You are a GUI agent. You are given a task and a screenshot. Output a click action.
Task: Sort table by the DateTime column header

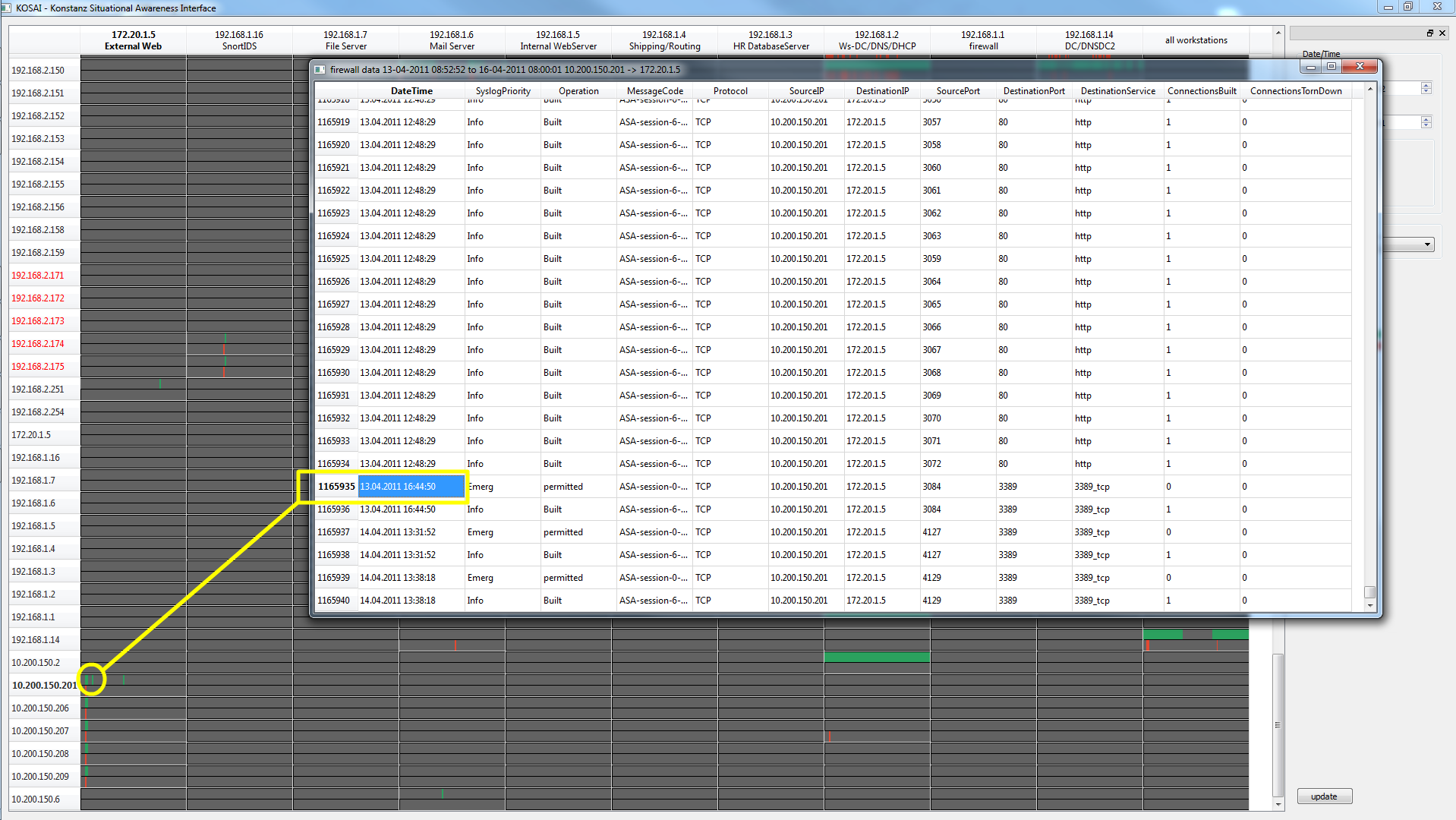411,91
